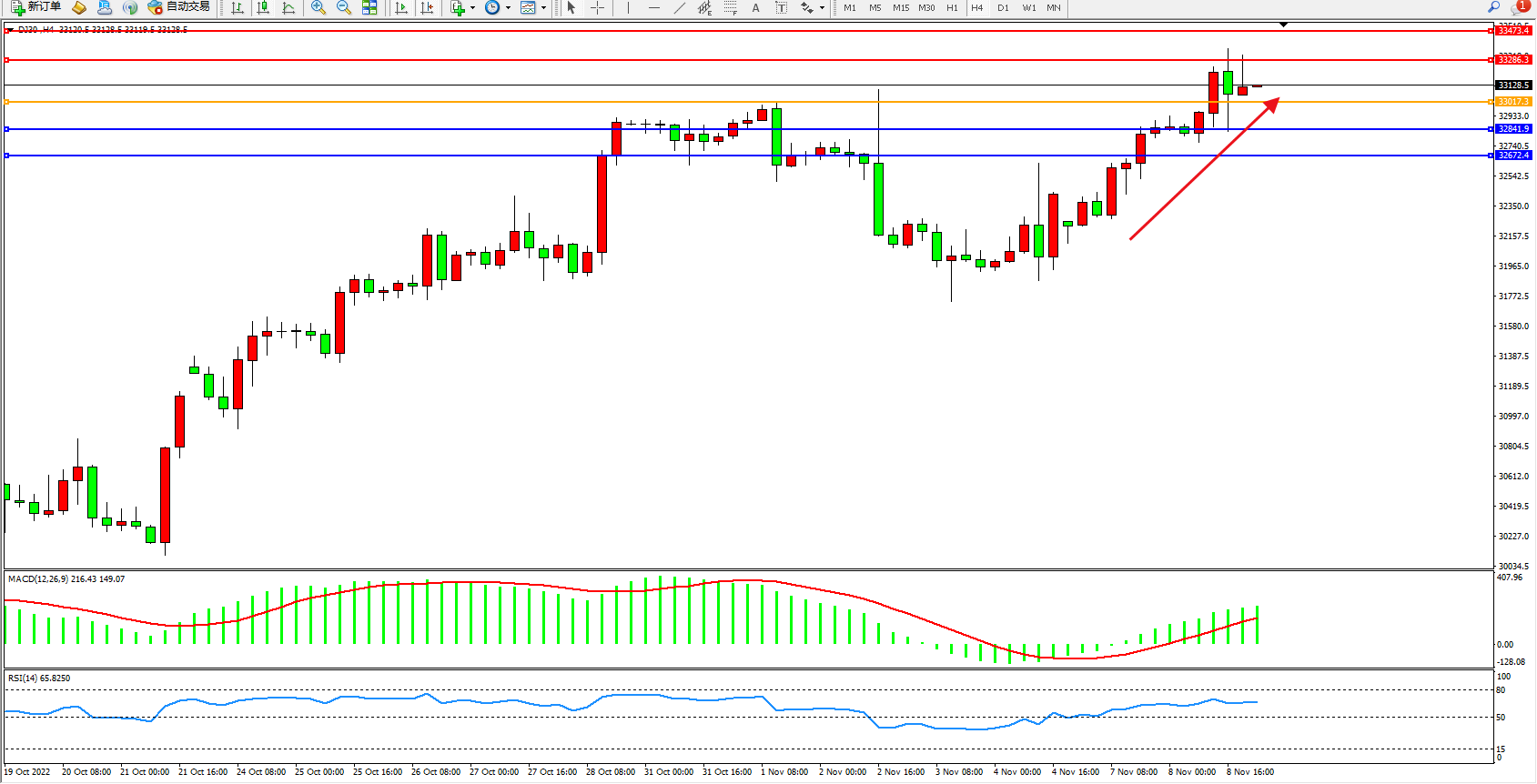Image resolution: width=1537 pixels, height=784 pixels.
Task: Switch timeframe to M15
Action: click(x=901, y=7)
